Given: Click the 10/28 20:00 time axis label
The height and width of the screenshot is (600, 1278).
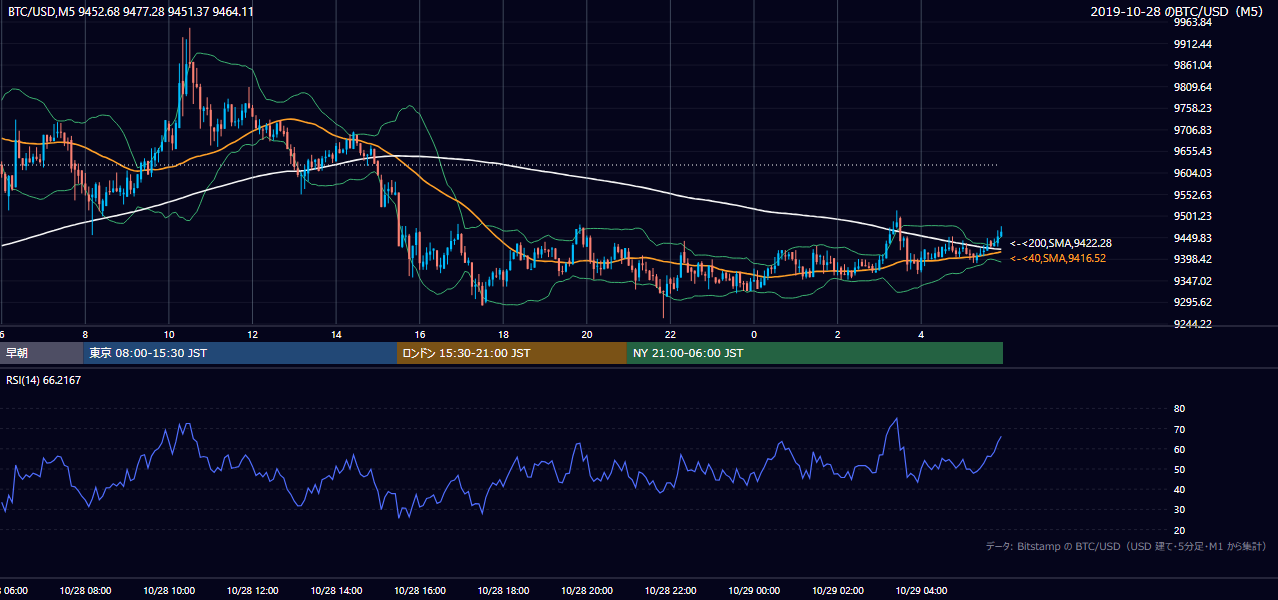Looking at the screenshot, I should [586, 591].
